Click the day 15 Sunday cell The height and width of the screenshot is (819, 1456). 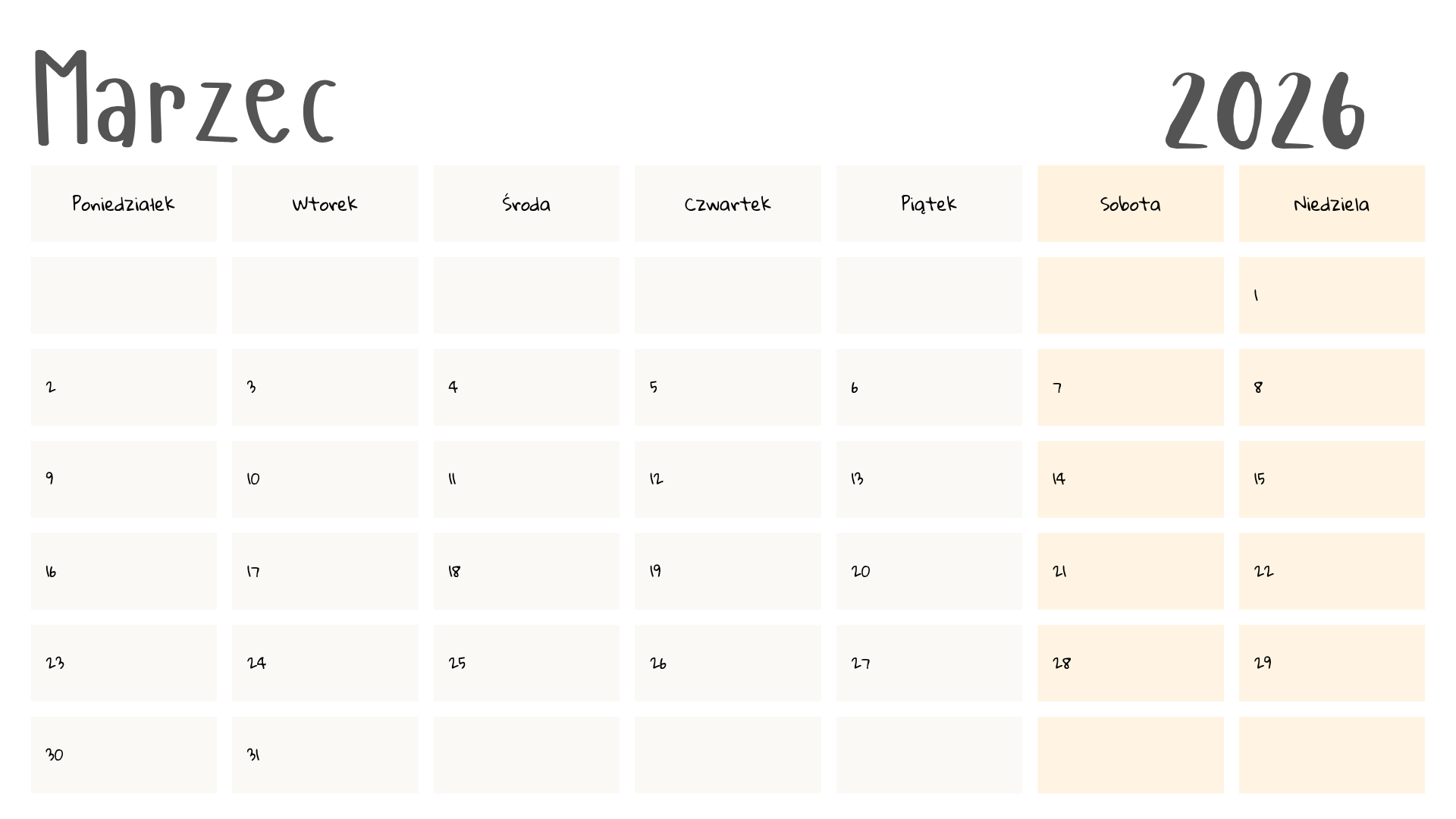1332,479
